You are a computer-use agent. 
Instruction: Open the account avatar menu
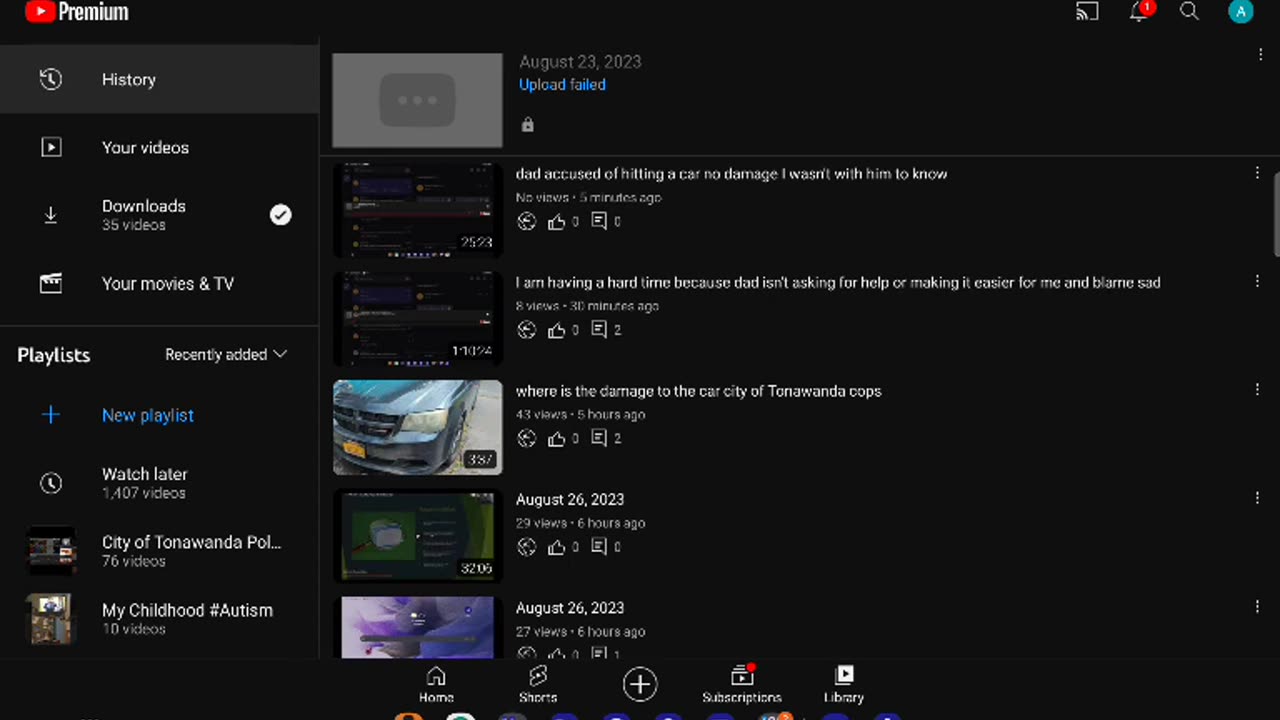coord(1241,12)
